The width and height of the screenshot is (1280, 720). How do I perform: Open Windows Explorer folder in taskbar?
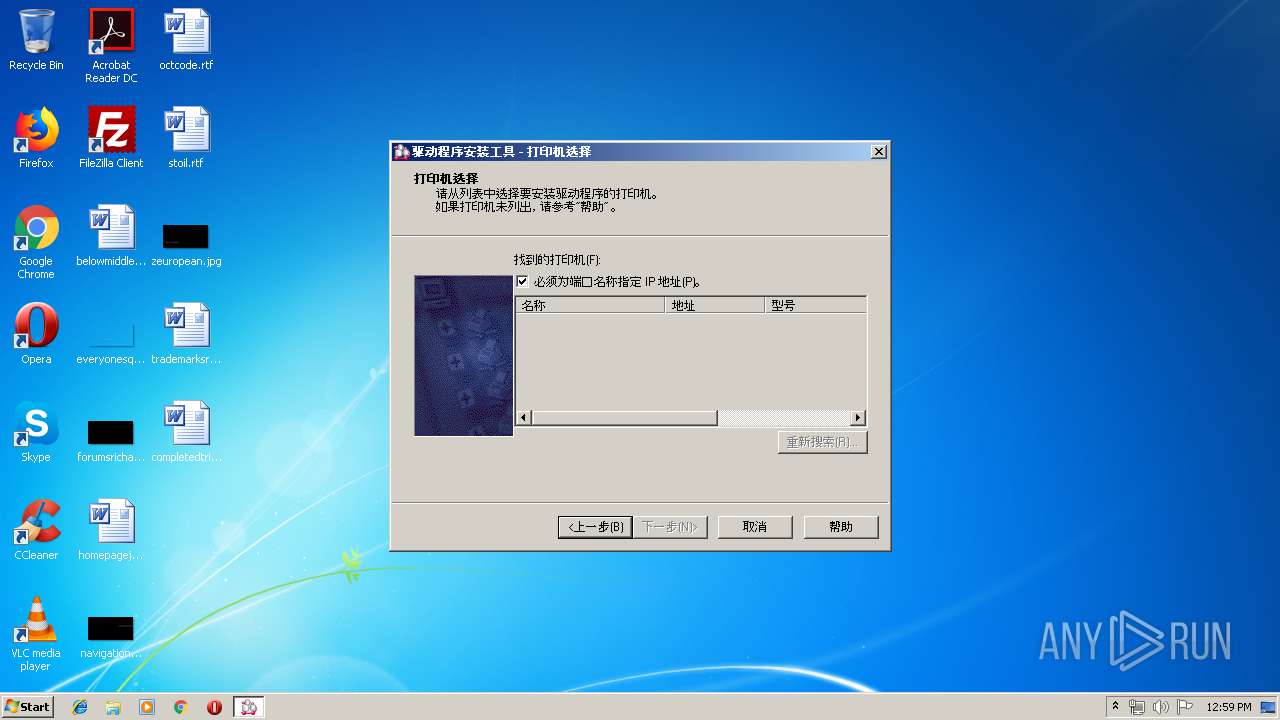(113, 707)
